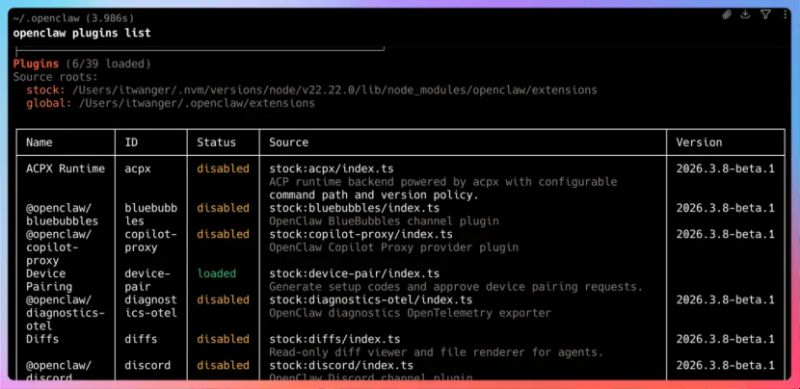Open stock:diffs/index.ts source path
This screenshot has height=389, width=800.
(334, 339)
